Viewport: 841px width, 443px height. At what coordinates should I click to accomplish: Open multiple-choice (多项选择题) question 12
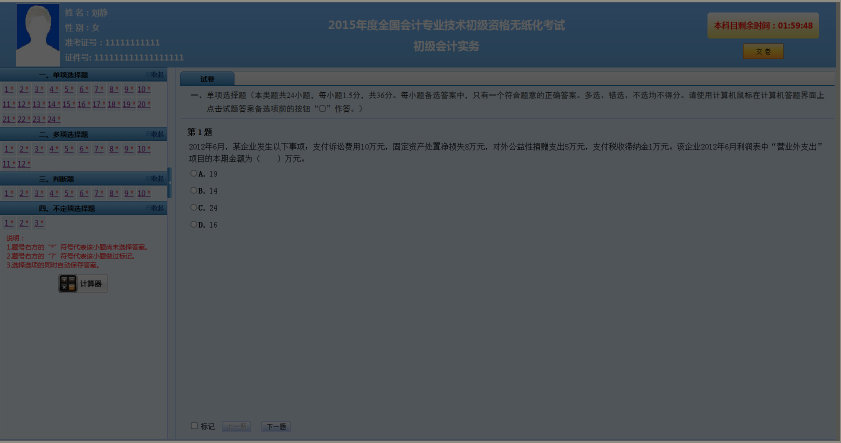tap(24, 164)
